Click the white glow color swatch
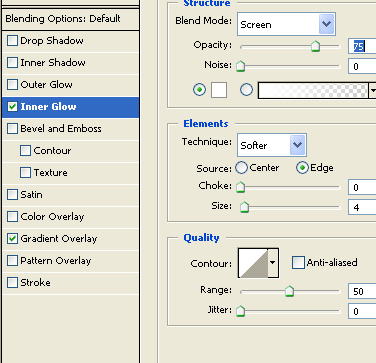Image resolution: width=376 pixels, height=363 pixels. point(219,90)
